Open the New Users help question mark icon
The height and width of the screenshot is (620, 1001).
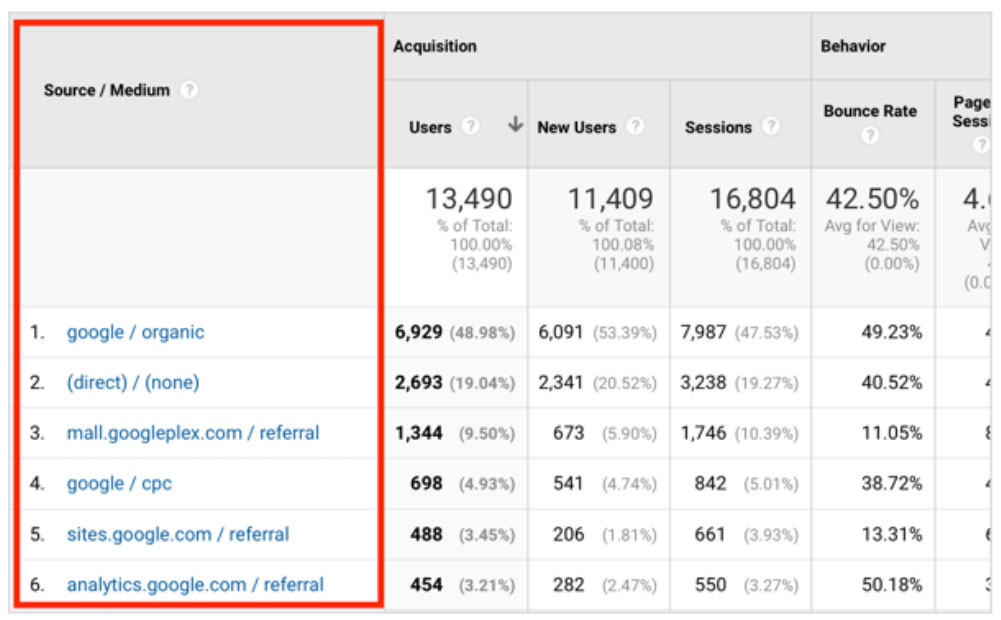click(636, 127)
